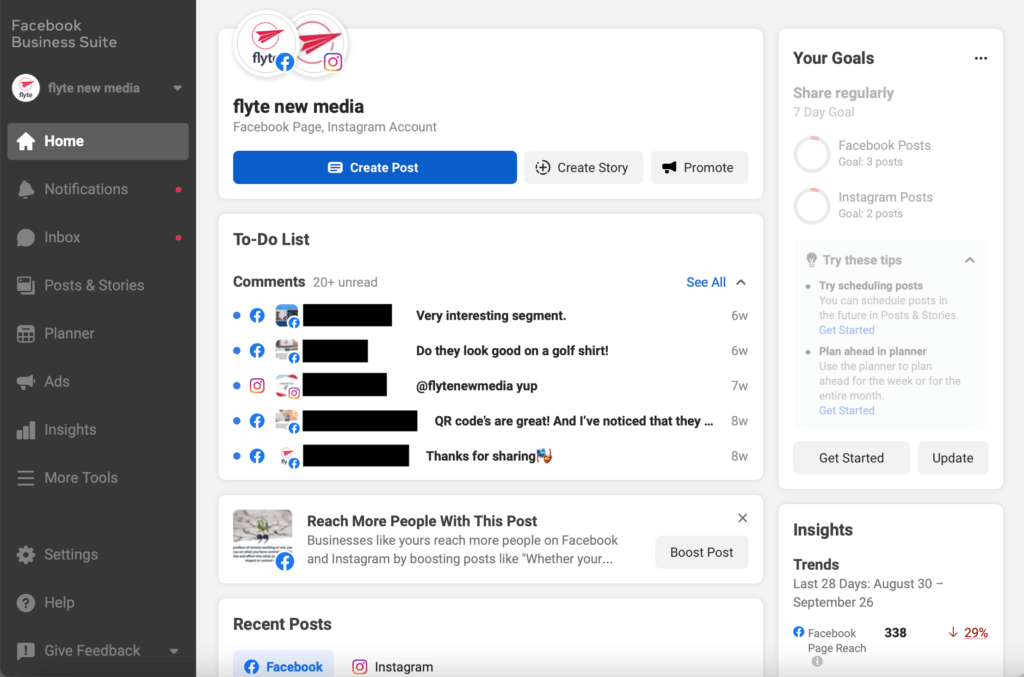This screenshot has width=1024, height=677.
Task: Open the Your Goals three-dot menu
Action: tap(980, 58)
